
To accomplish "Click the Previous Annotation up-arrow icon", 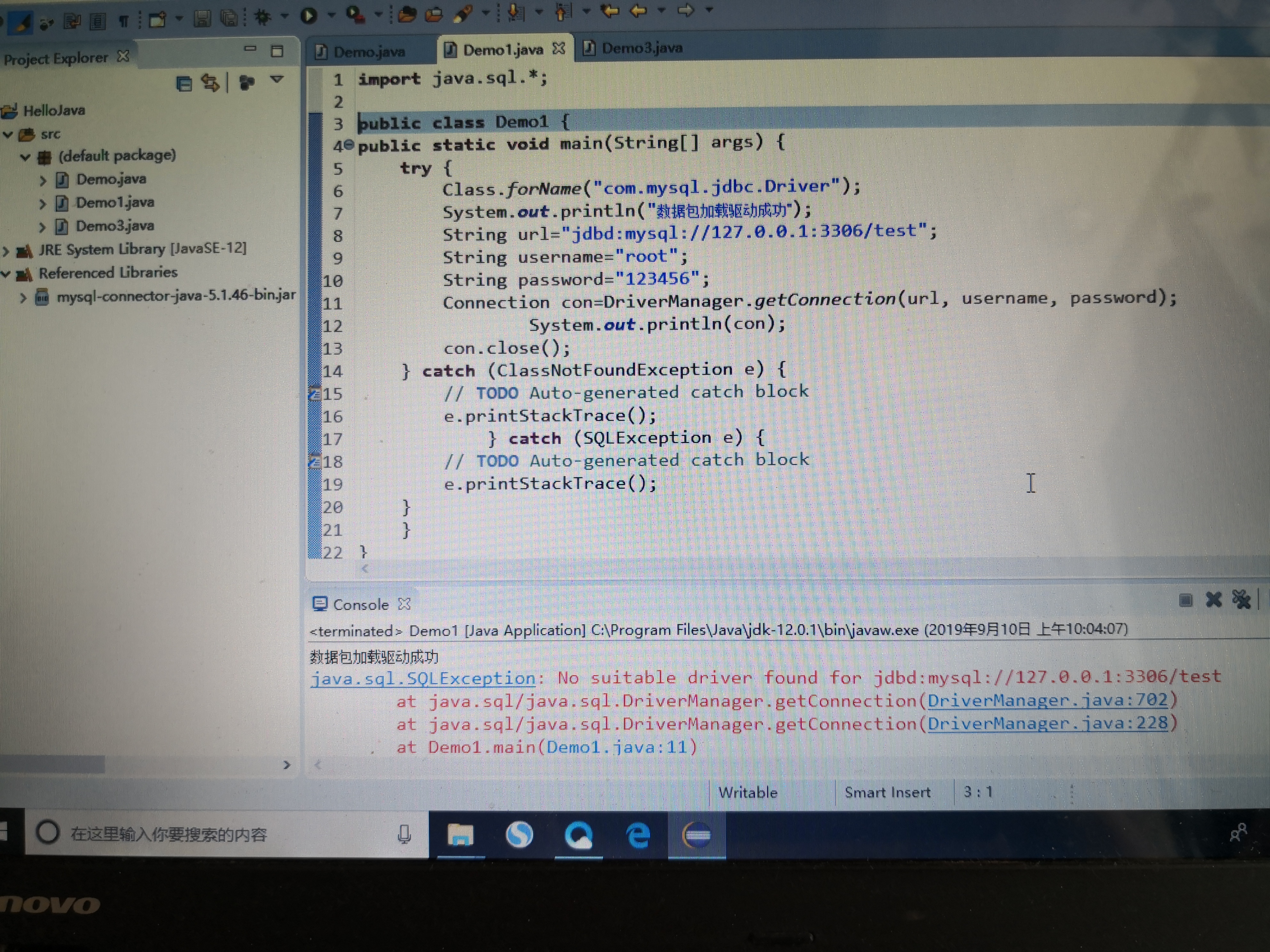I will [563, 12].
